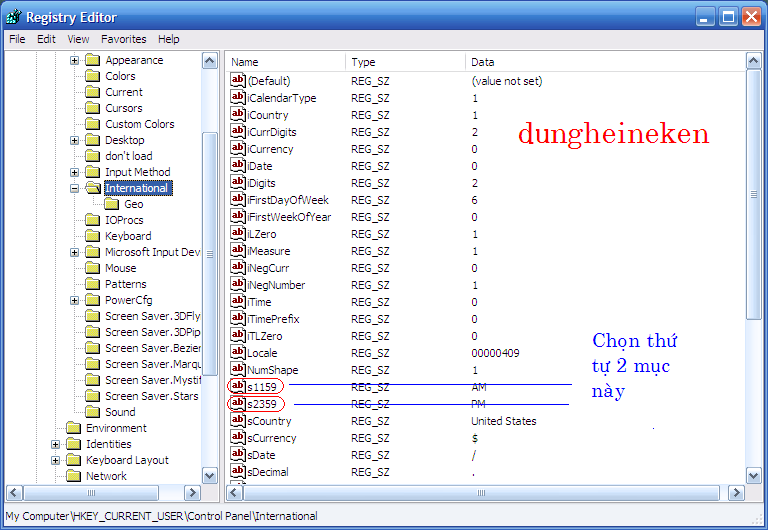Expand the Input Method key

tap(74, 172)
